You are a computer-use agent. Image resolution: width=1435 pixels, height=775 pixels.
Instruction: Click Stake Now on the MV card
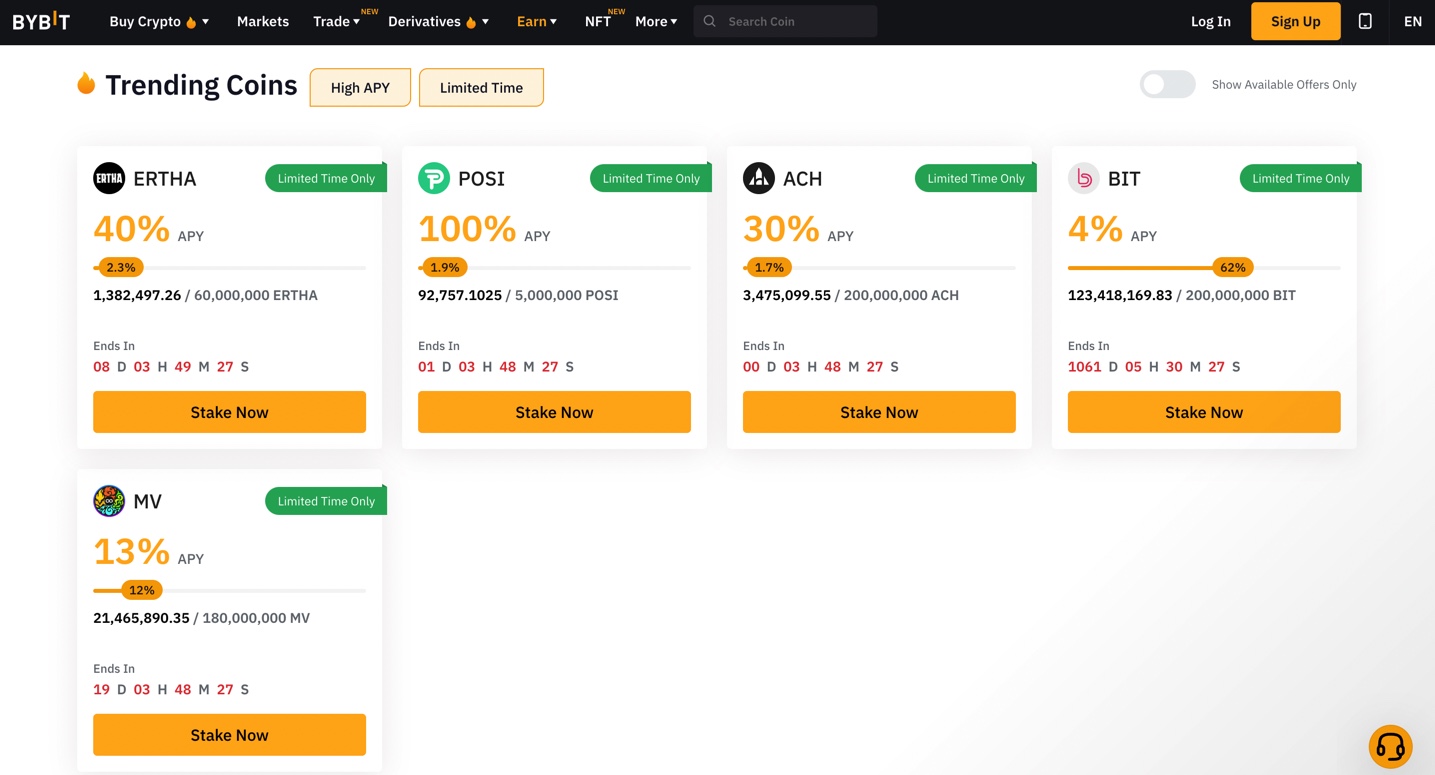click(229, 735)
